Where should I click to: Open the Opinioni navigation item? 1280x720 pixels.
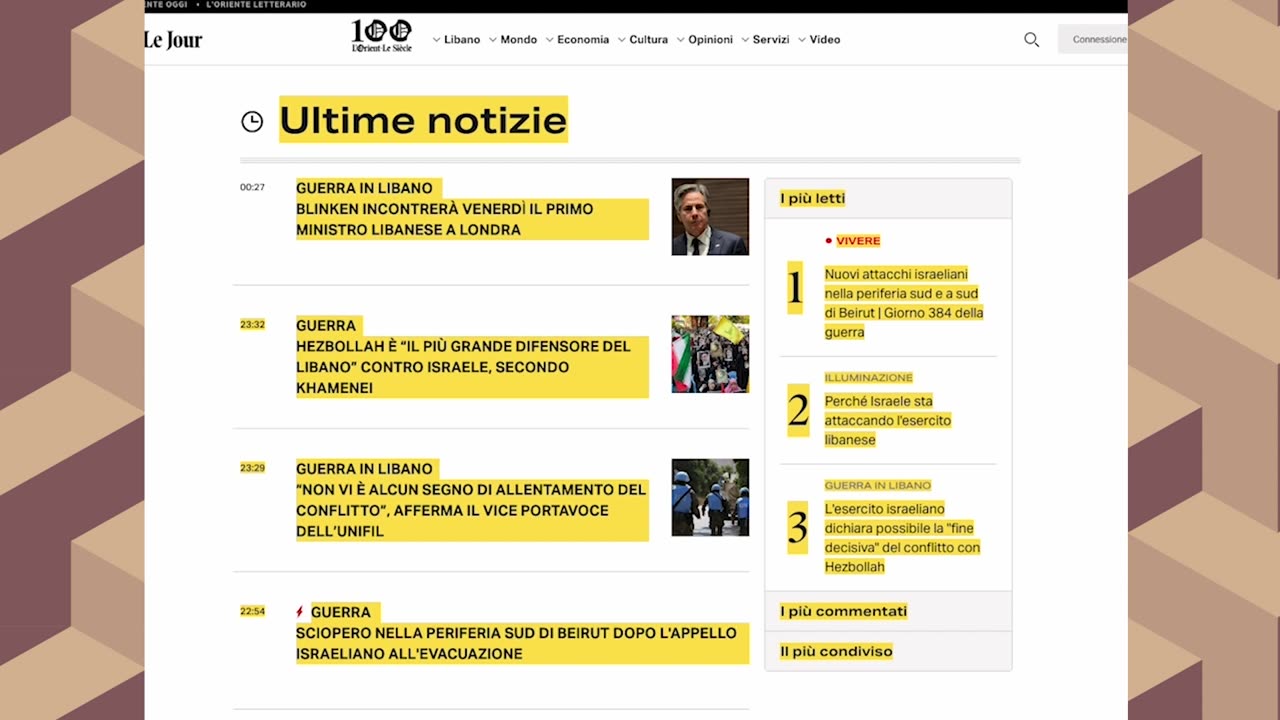click(x=710, y=40)
